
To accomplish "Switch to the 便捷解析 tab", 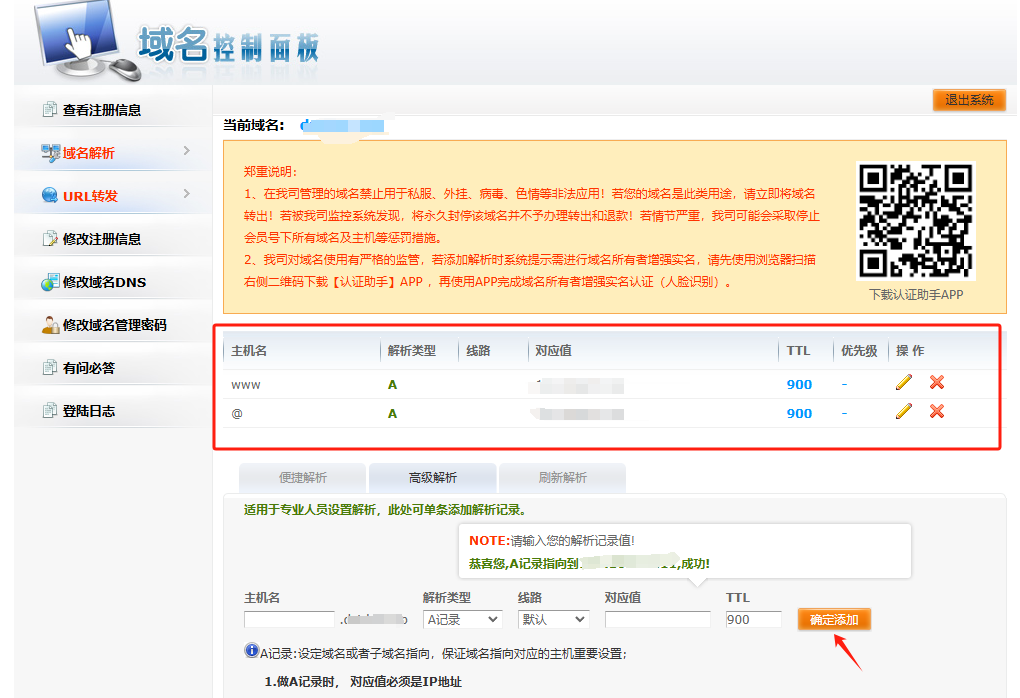I will tap(302, 477).
